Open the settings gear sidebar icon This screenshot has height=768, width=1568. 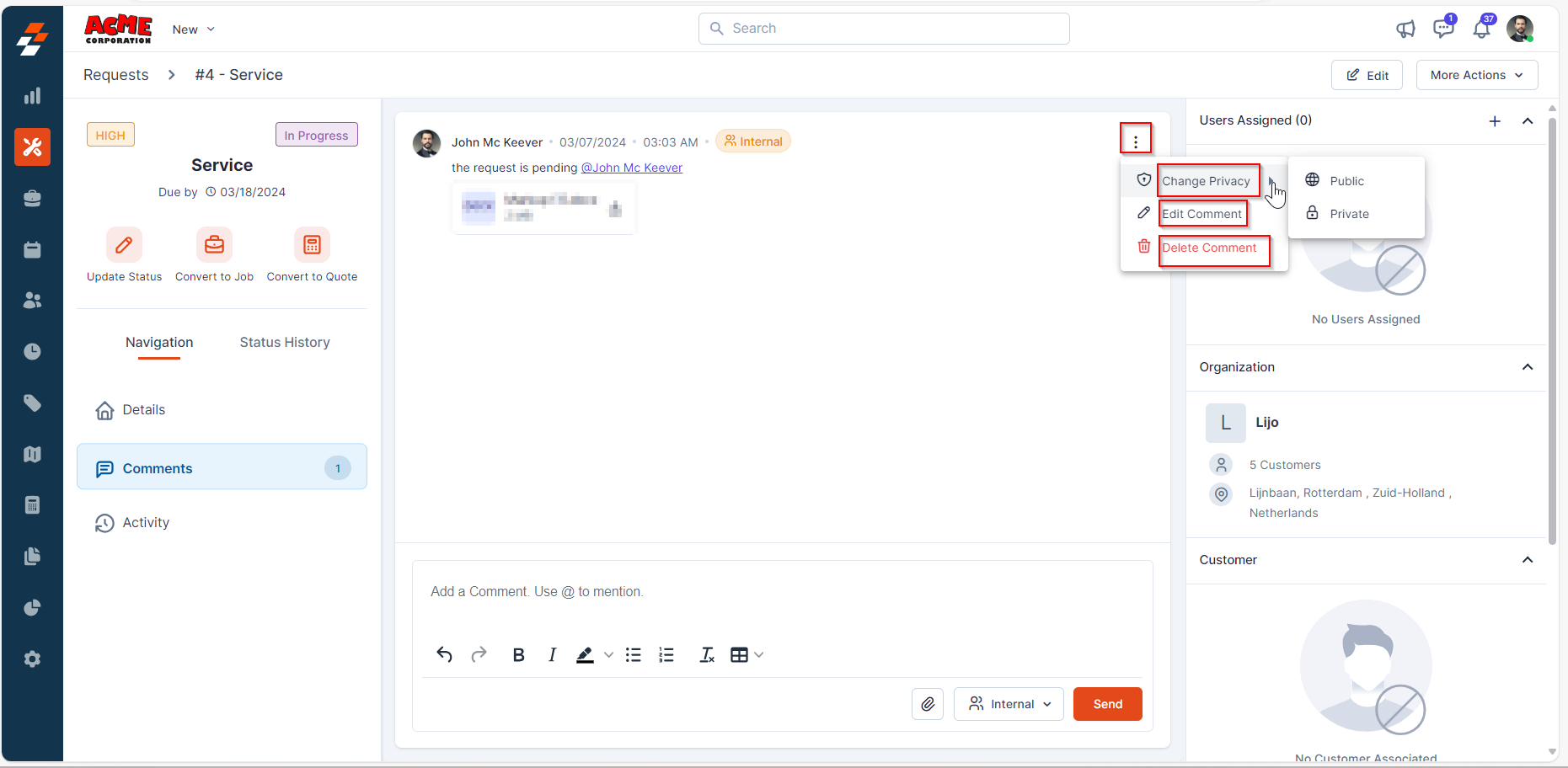(32, 659)
